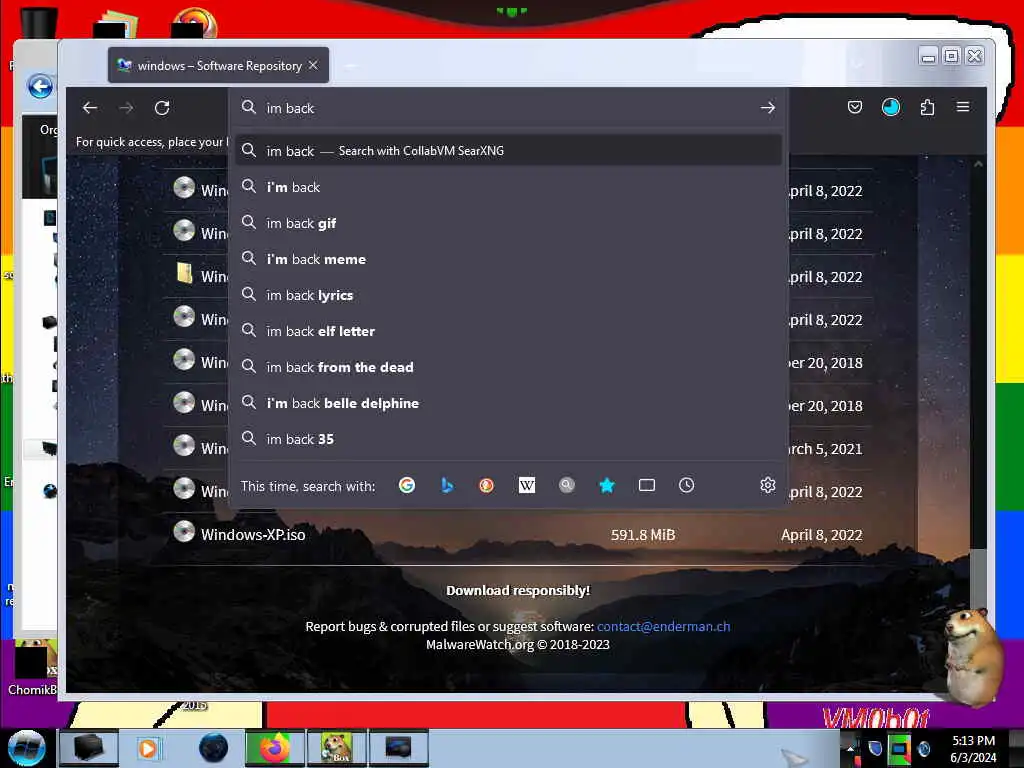Screen dimensions: 1024x768
Task: Click the shield icon in system tray
Action: pyautogui.click(x=875, y=748)
